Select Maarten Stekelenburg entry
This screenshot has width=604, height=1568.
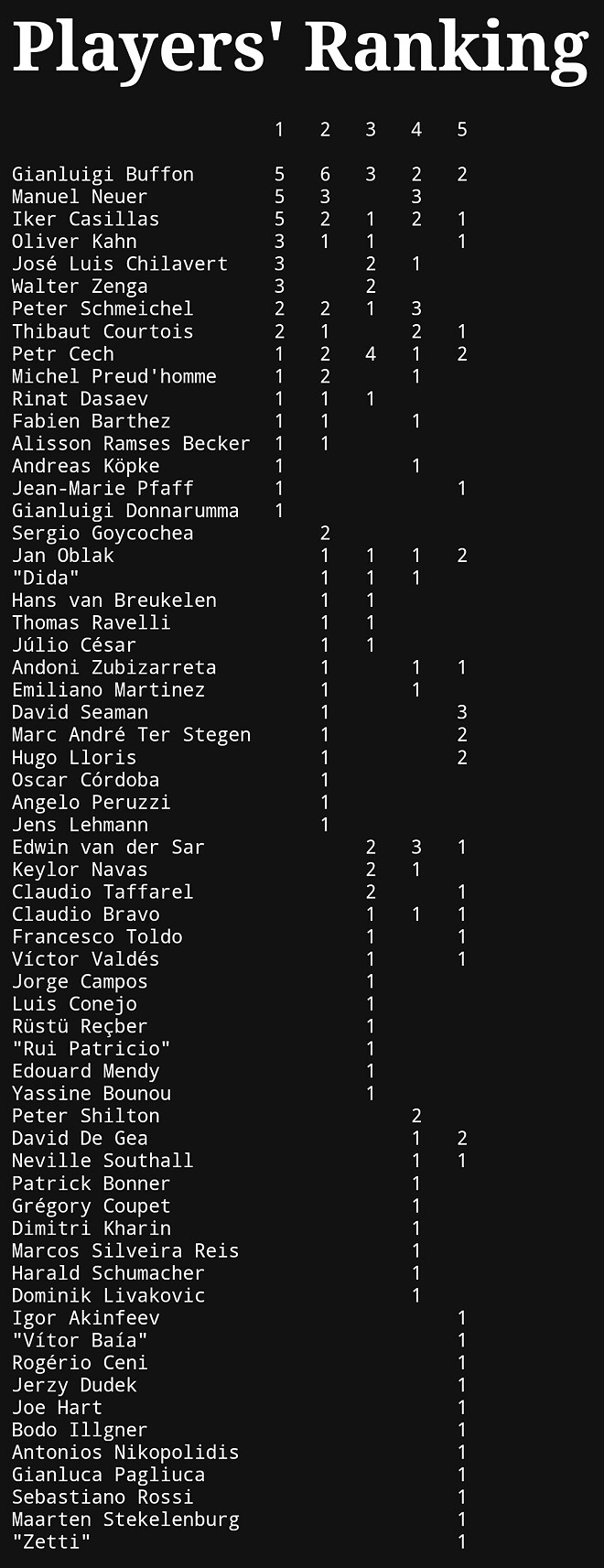[124, 1519]
